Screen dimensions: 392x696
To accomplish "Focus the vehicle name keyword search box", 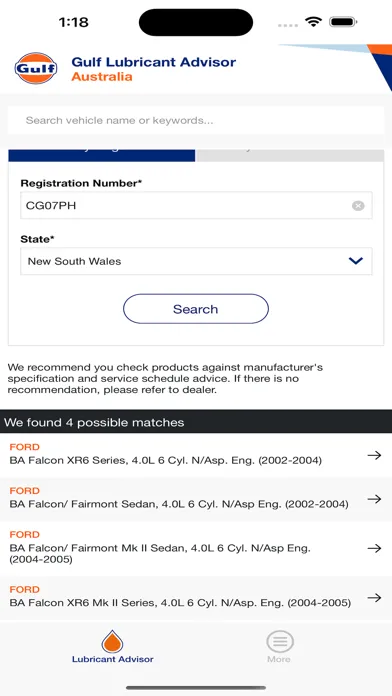I will click(x=196, y=120).
